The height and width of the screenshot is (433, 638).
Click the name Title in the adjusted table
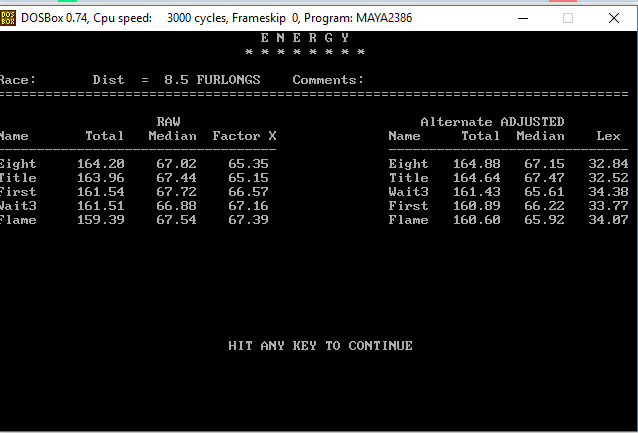pyautogui.click(x=409, y=178)
